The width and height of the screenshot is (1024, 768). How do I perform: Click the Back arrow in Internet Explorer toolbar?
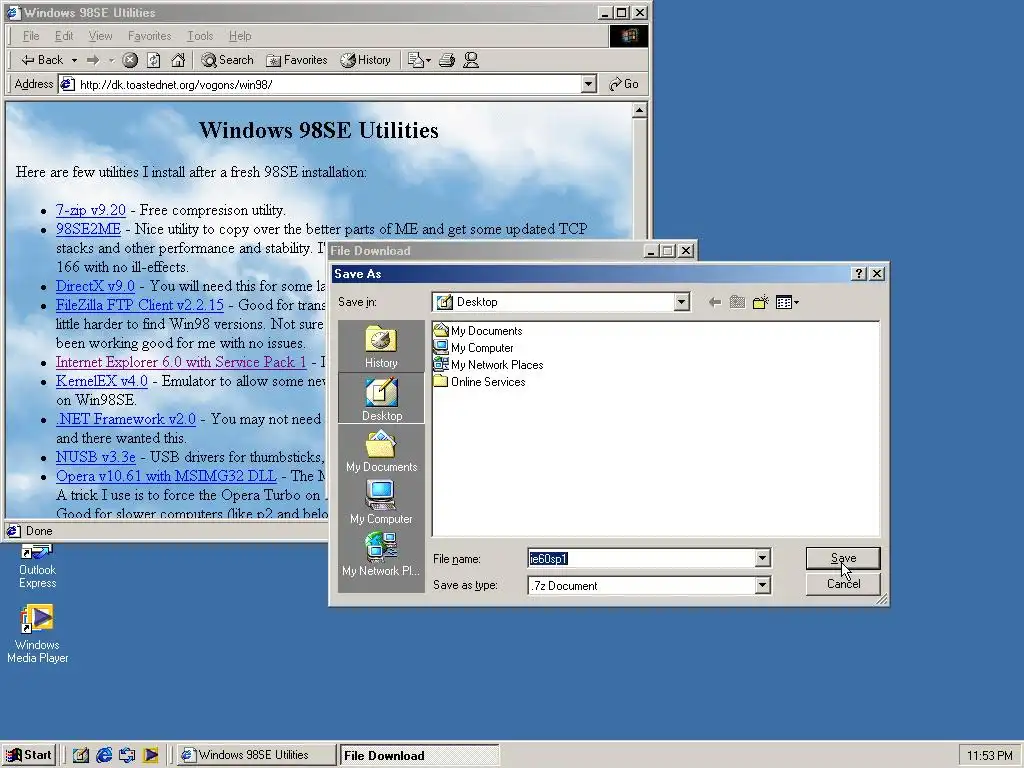pos(42,60)
